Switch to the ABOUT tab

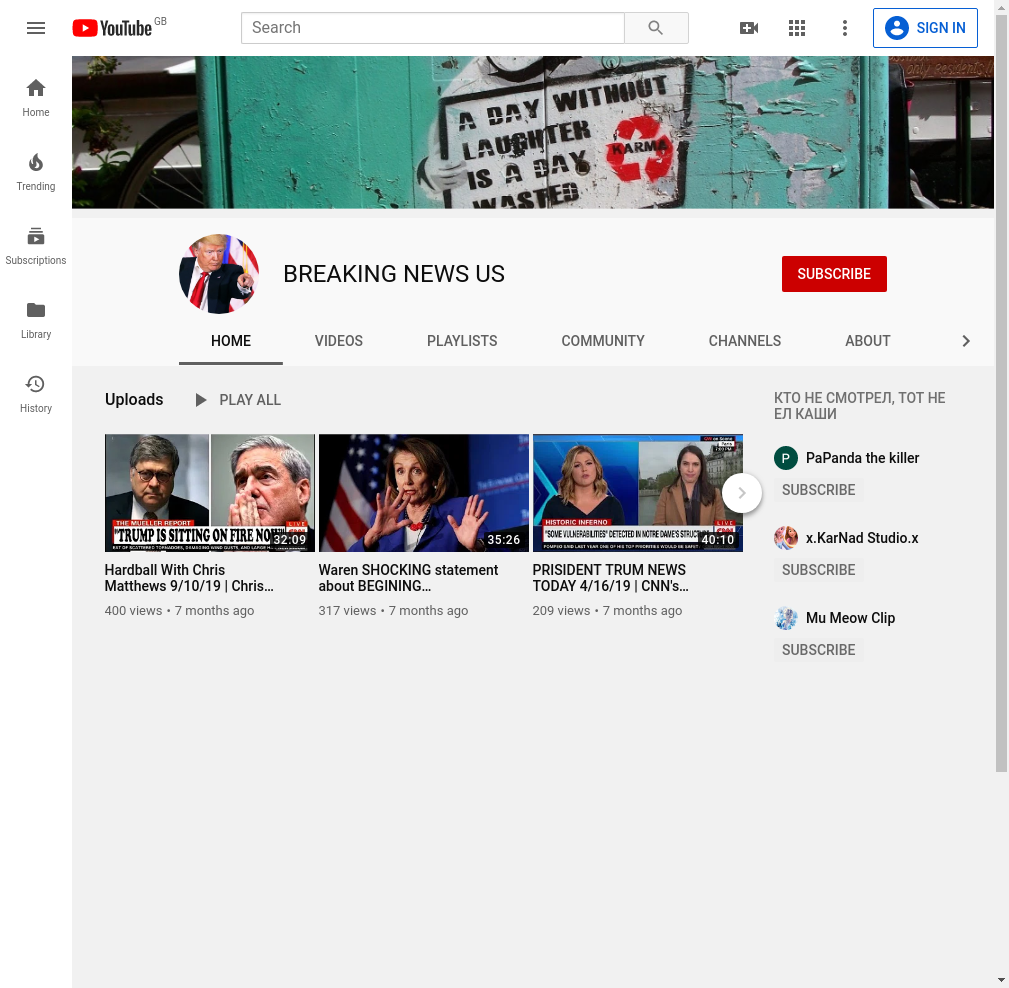(867, 341)
